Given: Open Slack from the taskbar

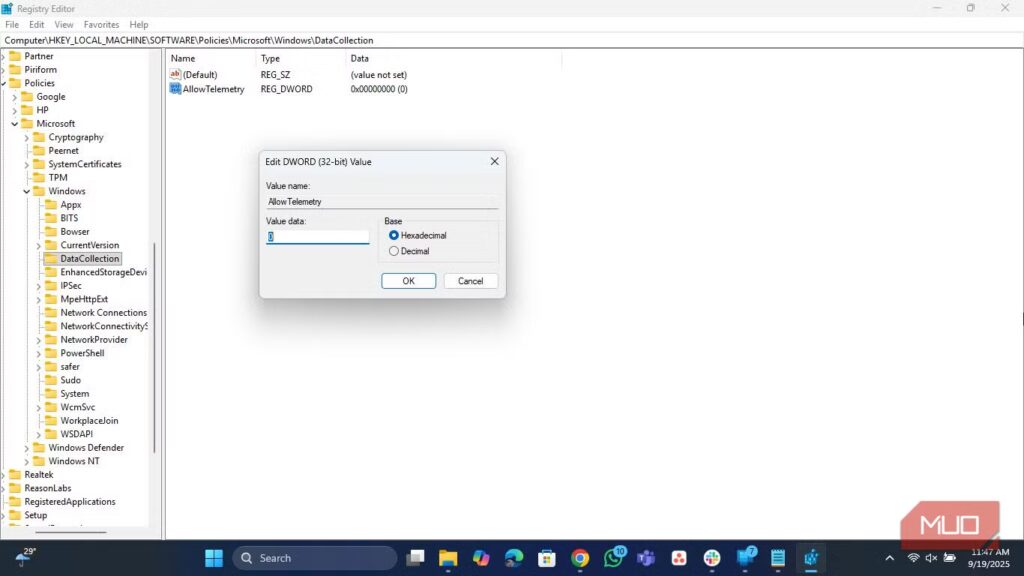Looking at the screenshot, I should (711, 557).
